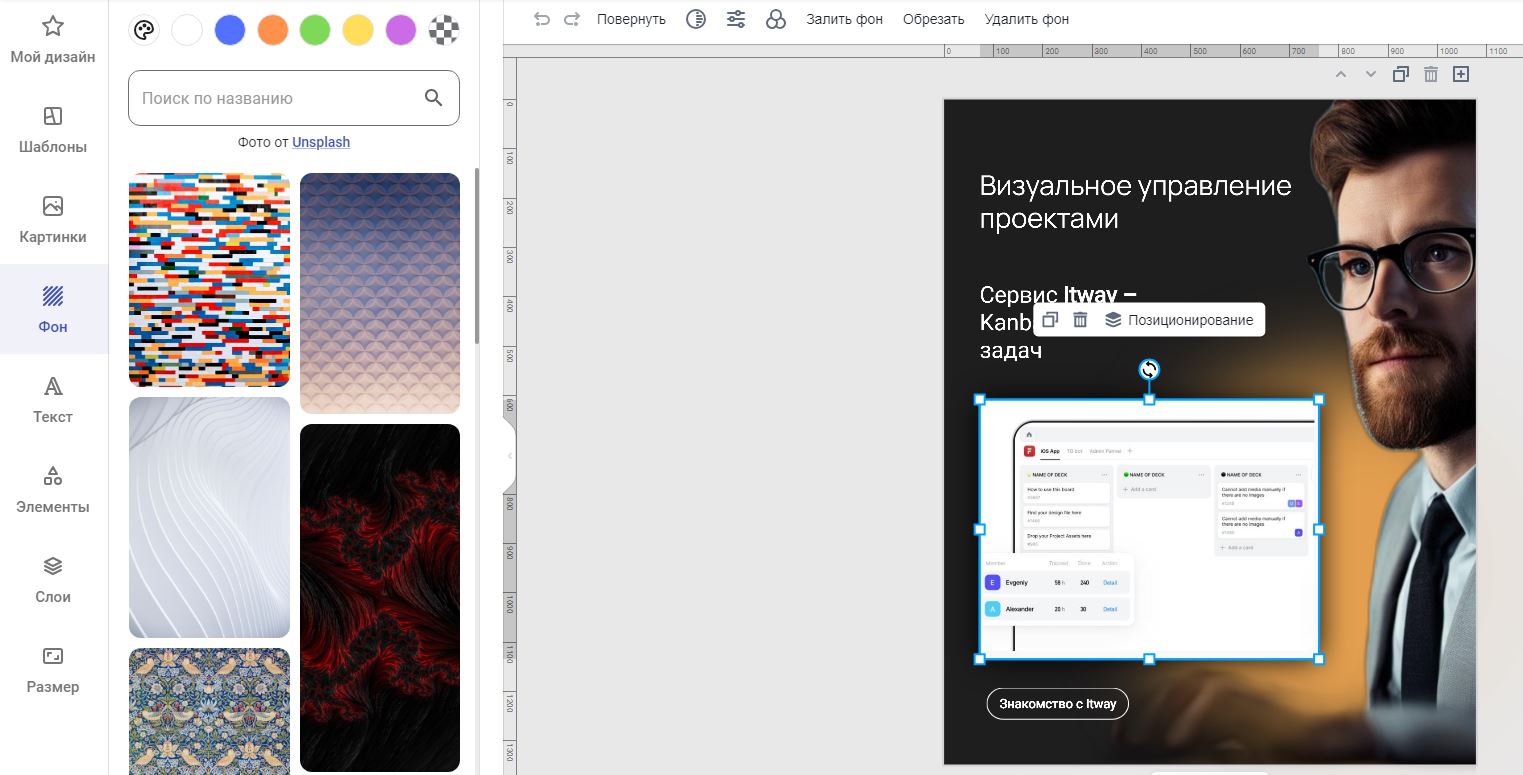1523x775 pixels.
Task: Pick the red-black fractal background
Action: point(380,598)
